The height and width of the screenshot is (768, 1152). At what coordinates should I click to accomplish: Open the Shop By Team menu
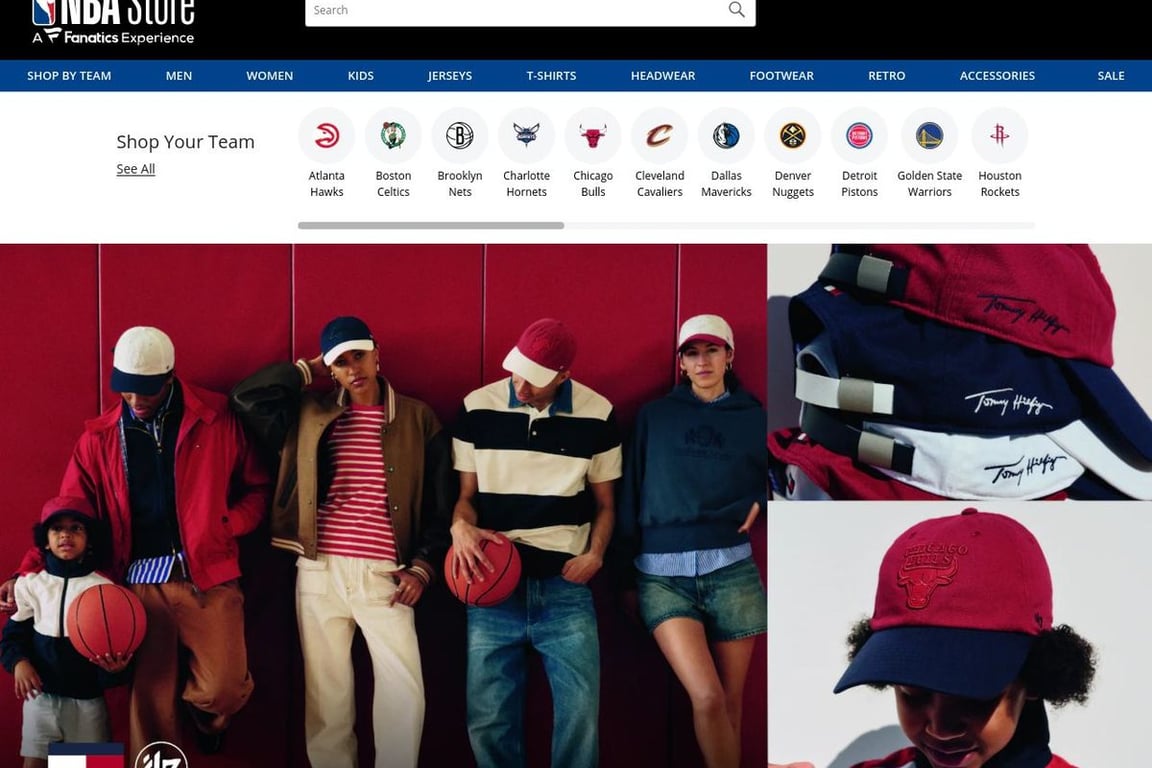[69, 76]
